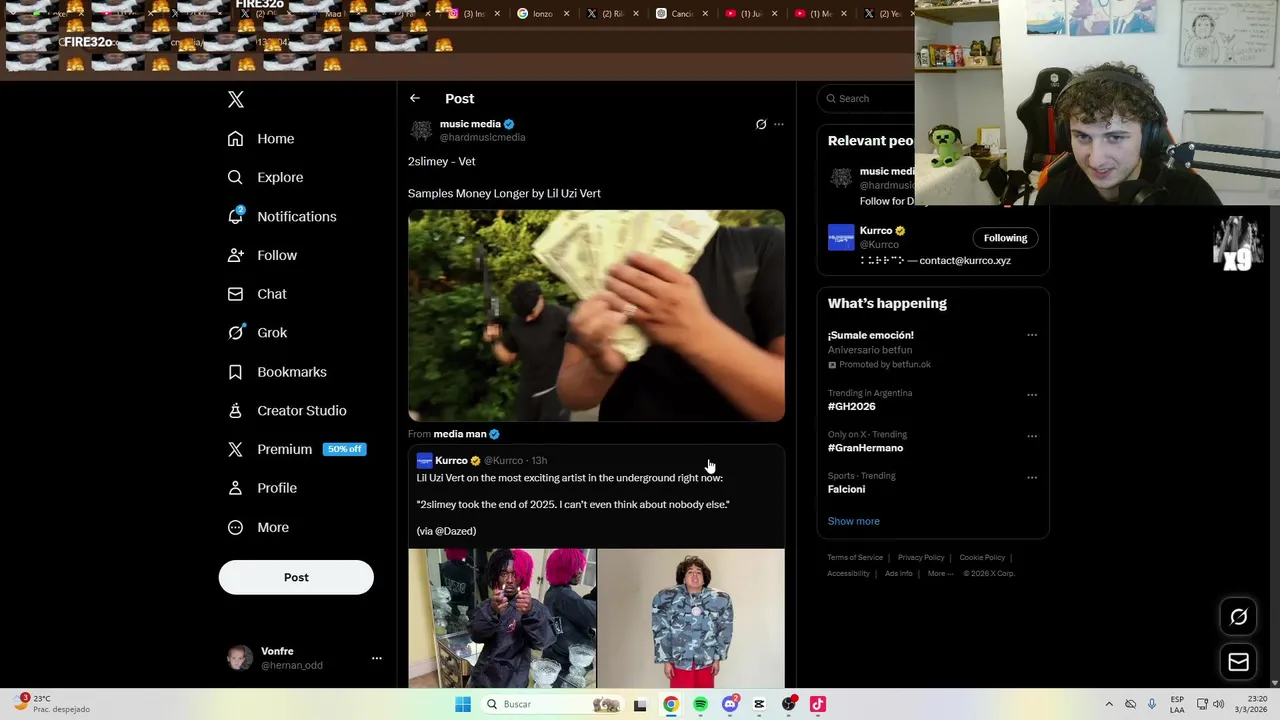Open Premium with 50% off badge
The width and height of the screenshot is (1280, 720).
[296, 450]
